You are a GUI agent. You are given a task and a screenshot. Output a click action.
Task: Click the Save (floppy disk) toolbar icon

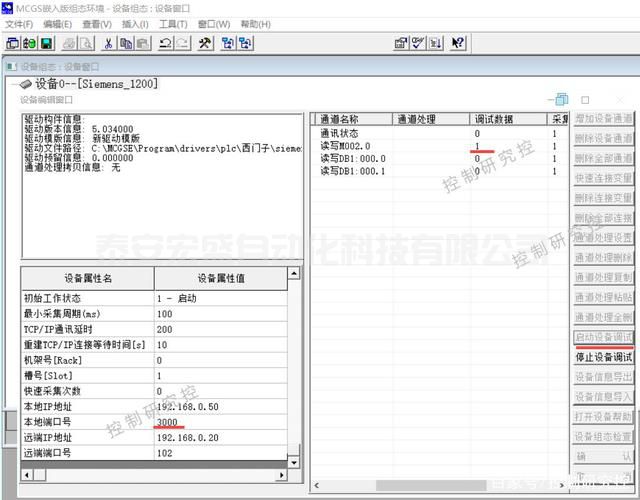pyautogui.click(x=47, y=43)
